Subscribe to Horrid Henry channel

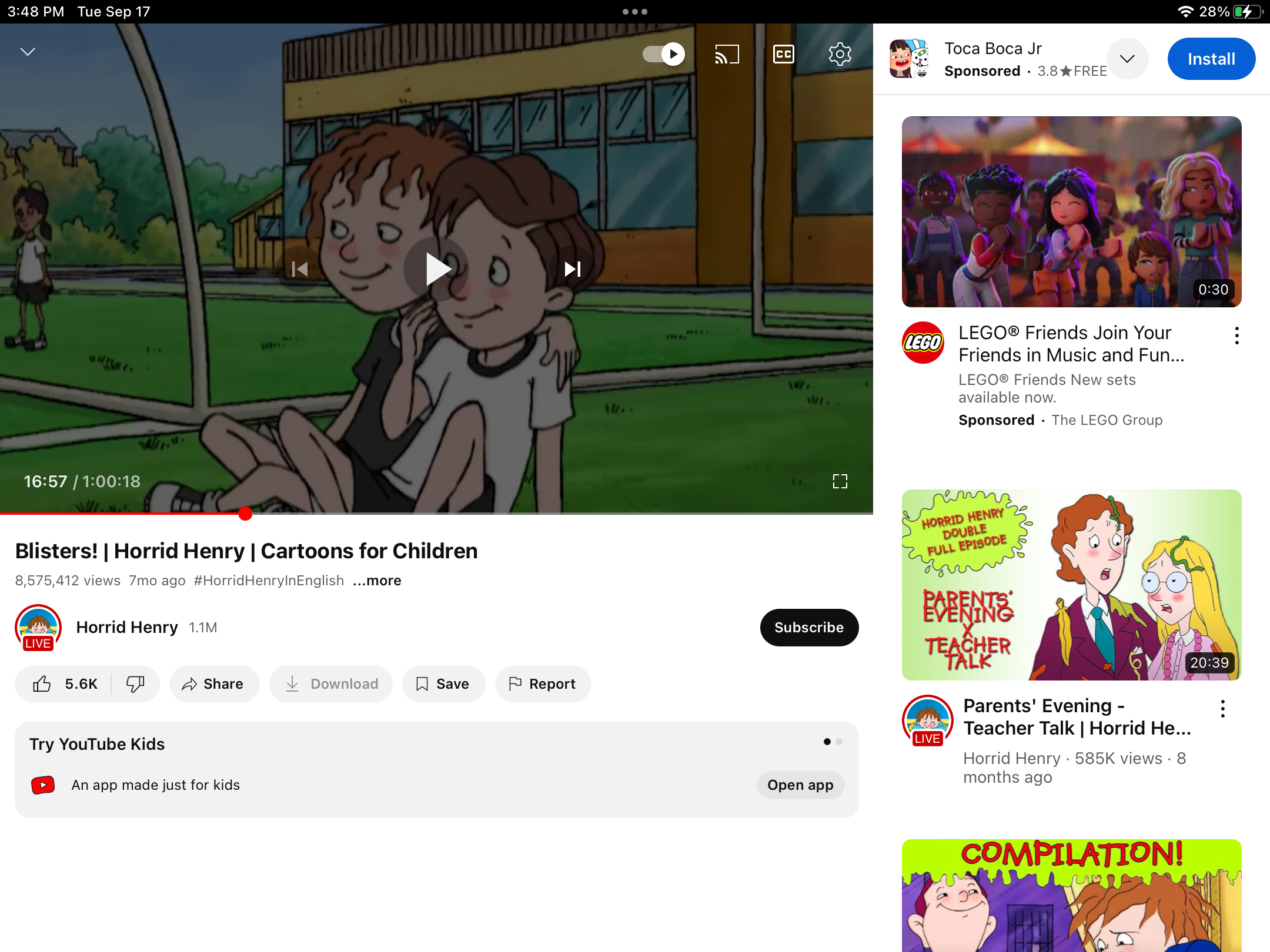[x=809, y=628]
